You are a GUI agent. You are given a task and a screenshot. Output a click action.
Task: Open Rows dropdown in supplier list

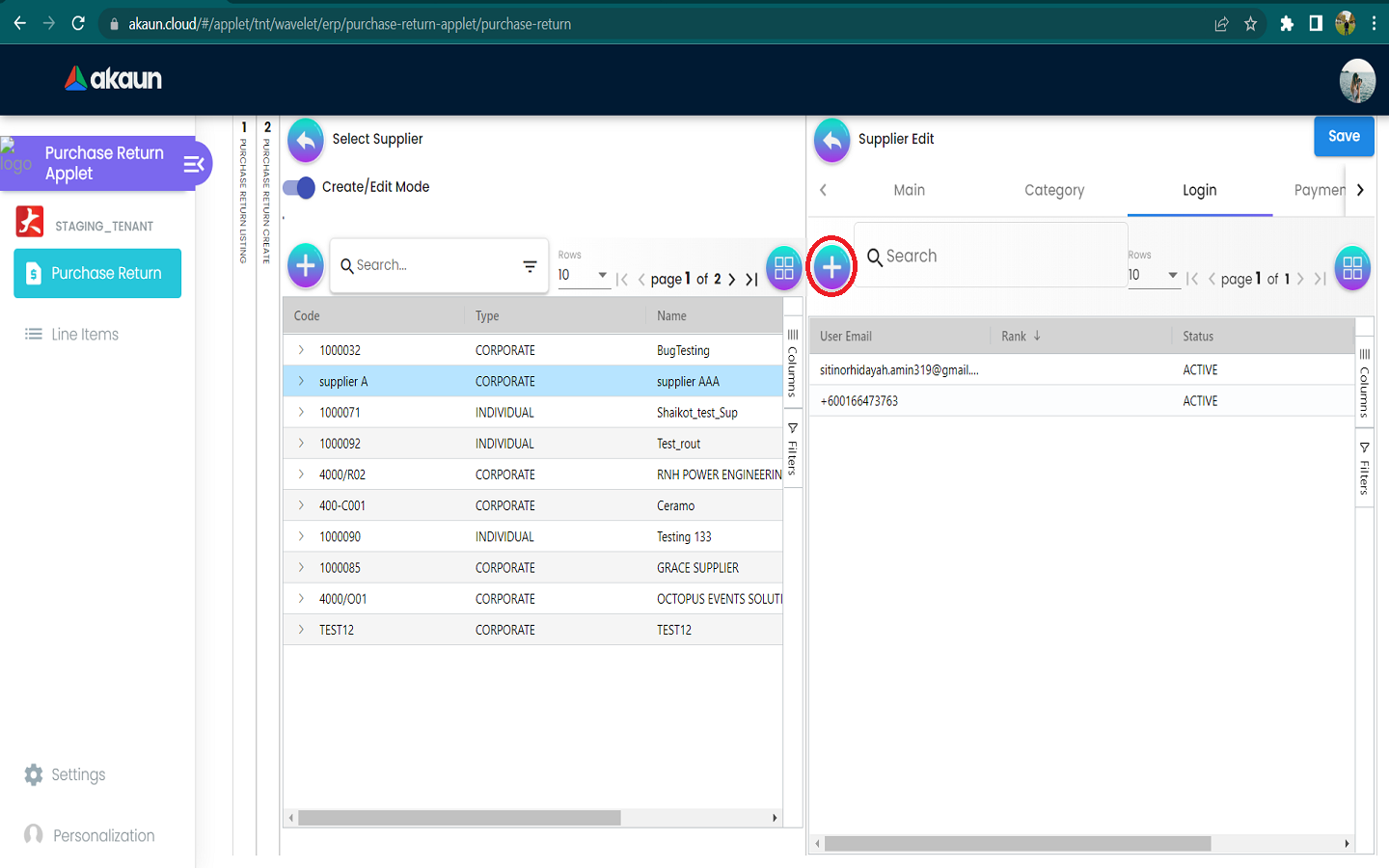point(583,275)
